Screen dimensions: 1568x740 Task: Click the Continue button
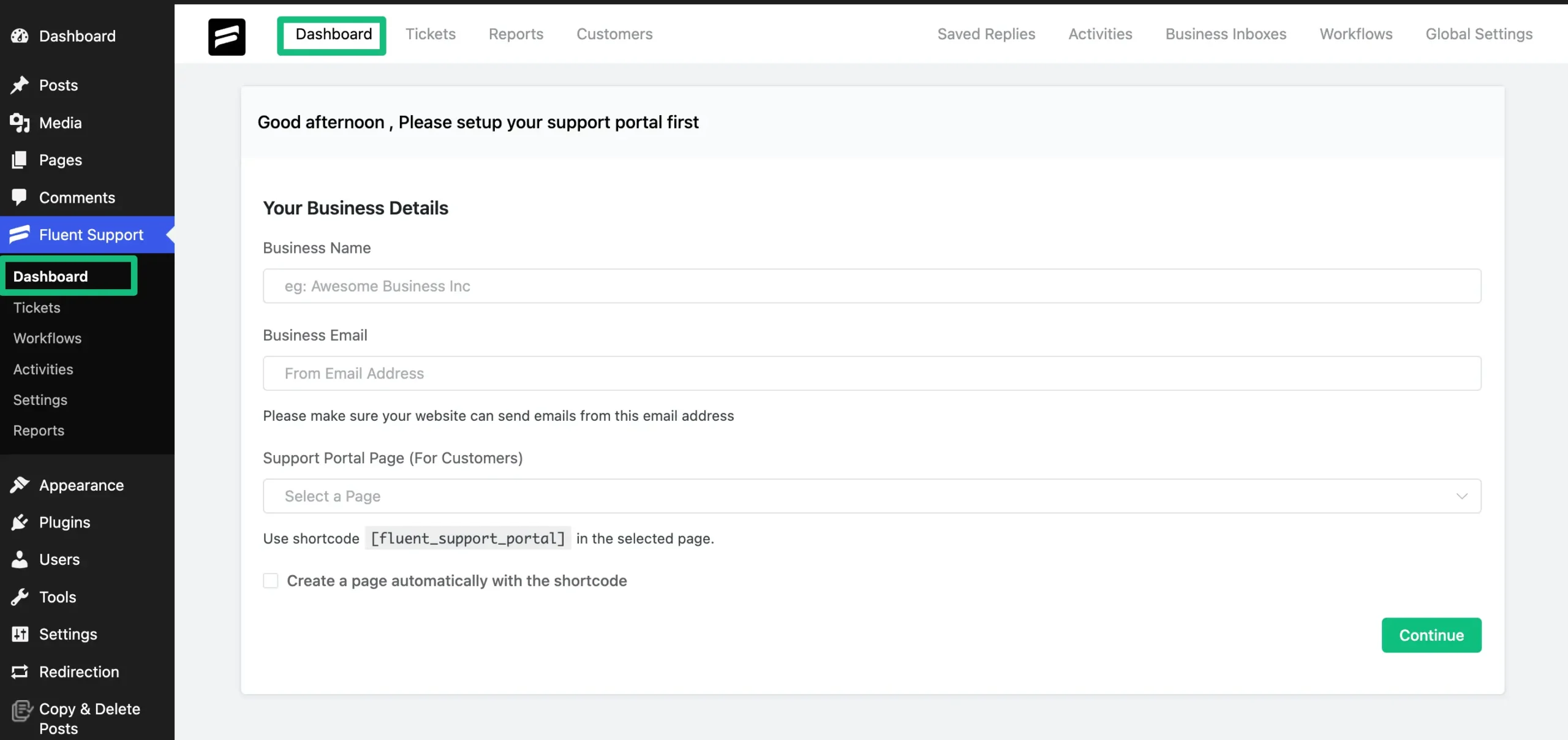1431,635
